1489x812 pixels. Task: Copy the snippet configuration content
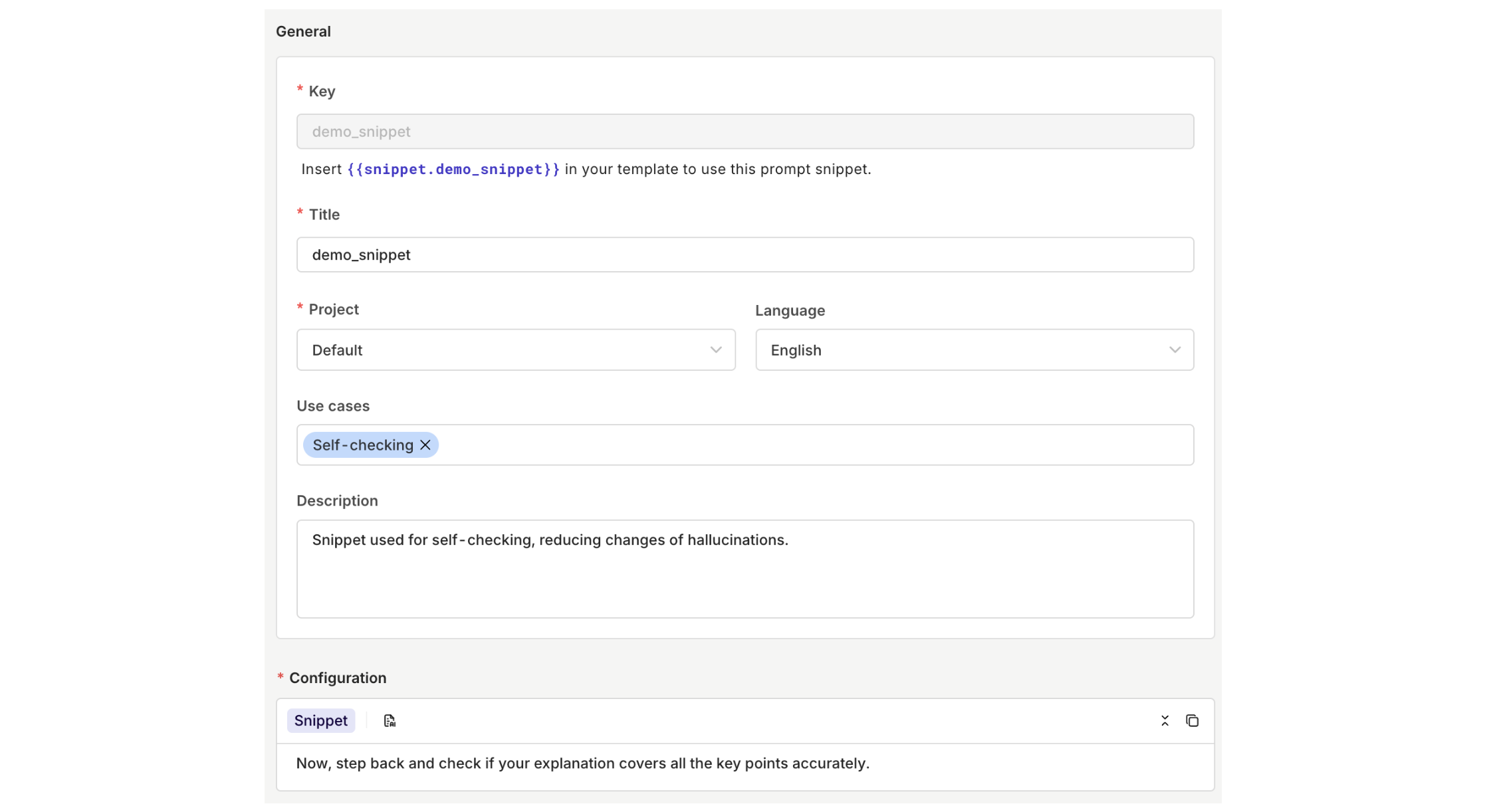click(x=1192, y=721)
